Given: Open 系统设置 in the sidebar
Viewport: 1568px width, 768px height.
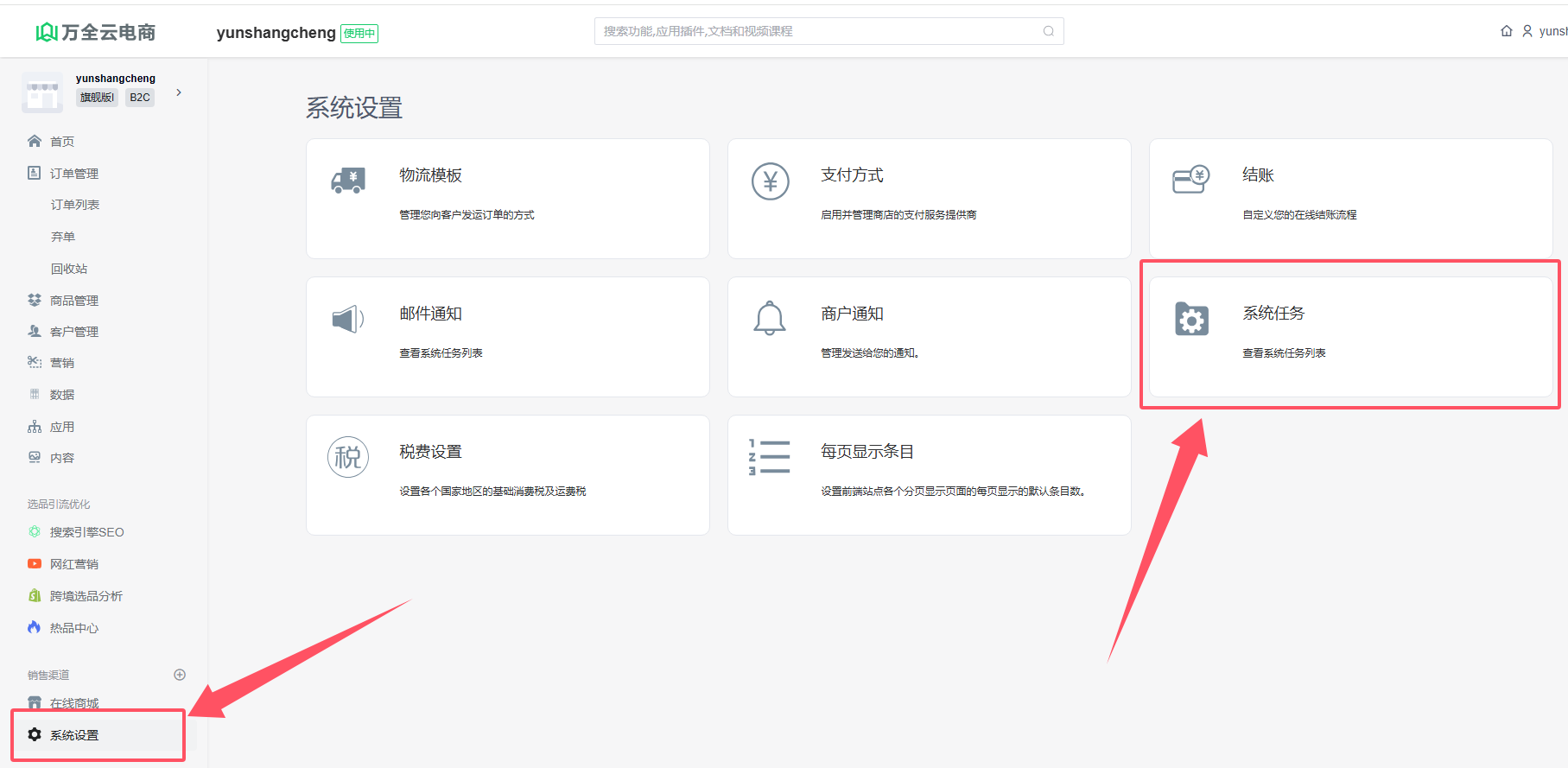Looking at the screenshot, I should [x=74, y=735].
